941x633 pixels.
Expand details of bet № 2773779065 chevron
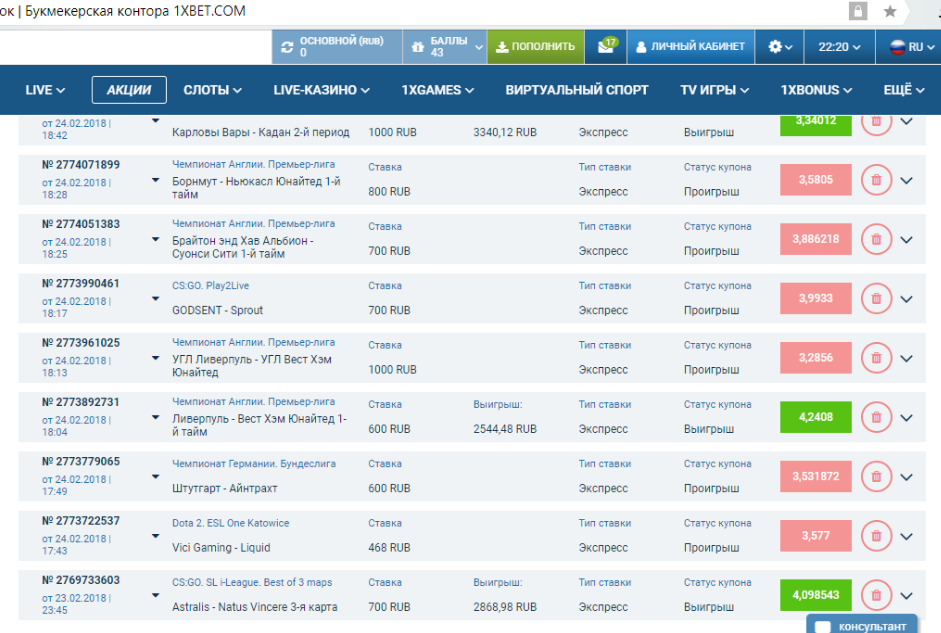tap(906, 477)
